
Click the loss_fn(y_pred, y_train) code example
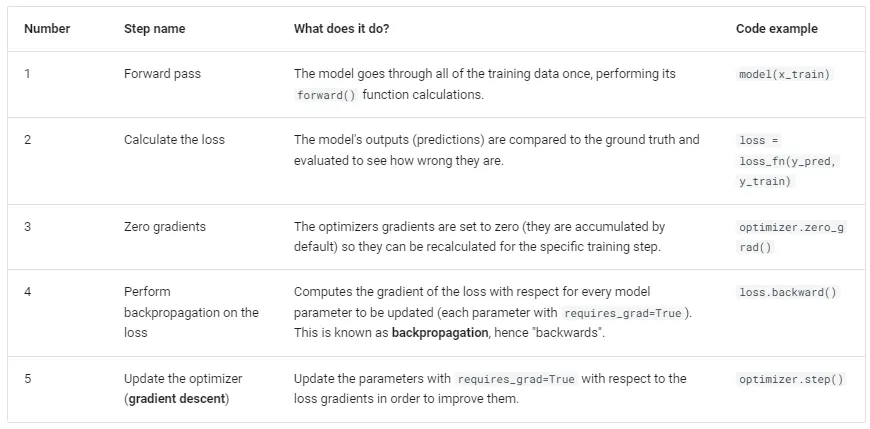click(786, 160)
